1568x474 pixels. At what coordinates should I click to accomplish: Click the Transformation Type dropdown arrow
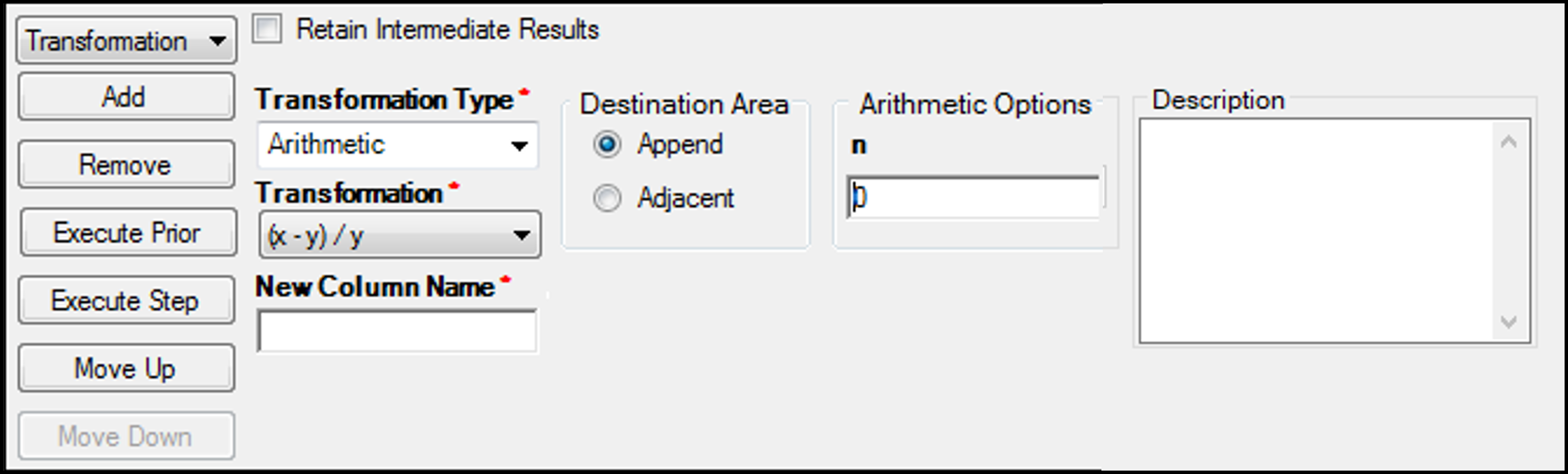tap(519, 146)
